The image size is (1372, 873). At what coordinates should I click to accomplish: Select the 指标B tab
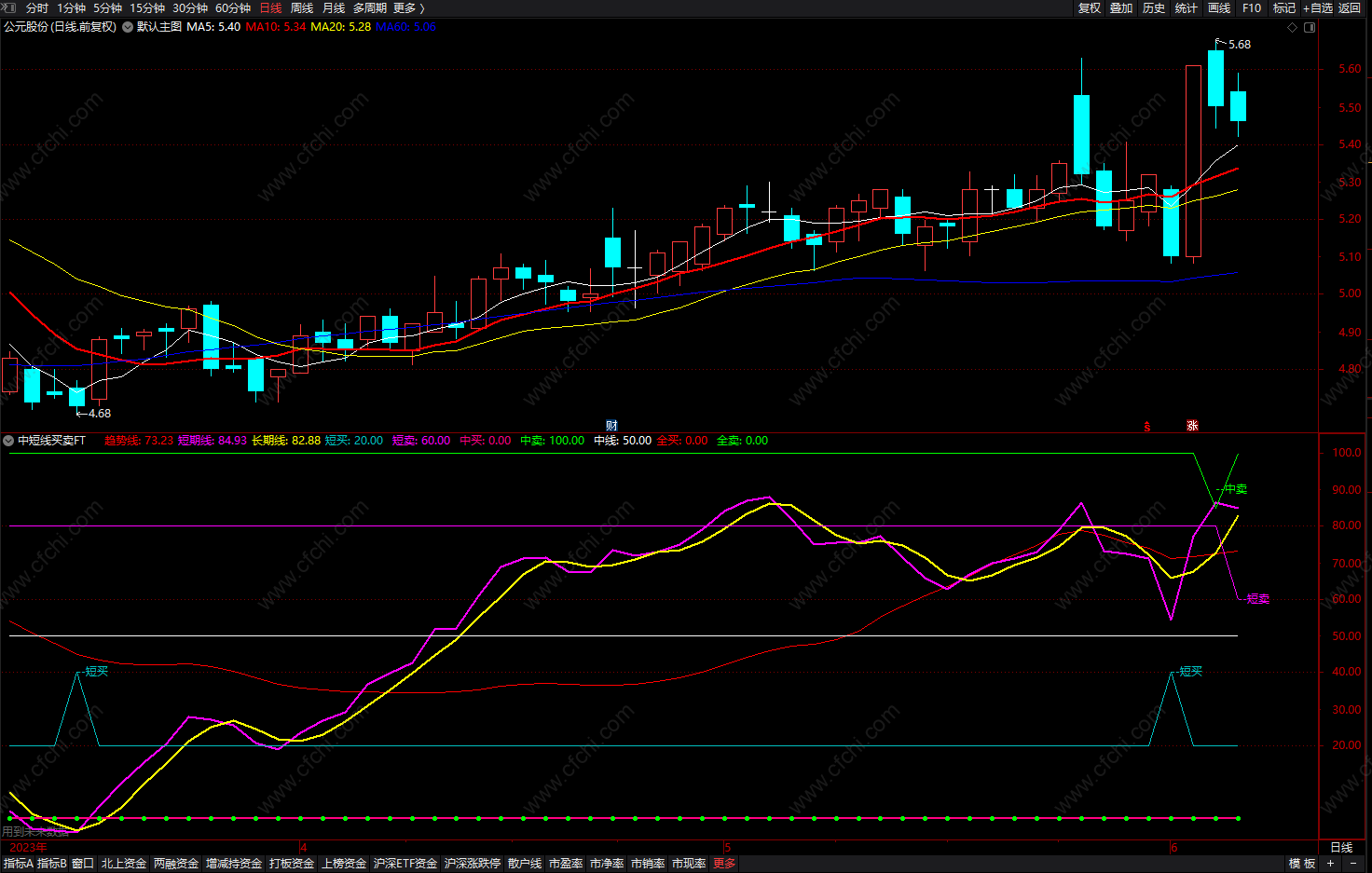click(x=51, y=864)
